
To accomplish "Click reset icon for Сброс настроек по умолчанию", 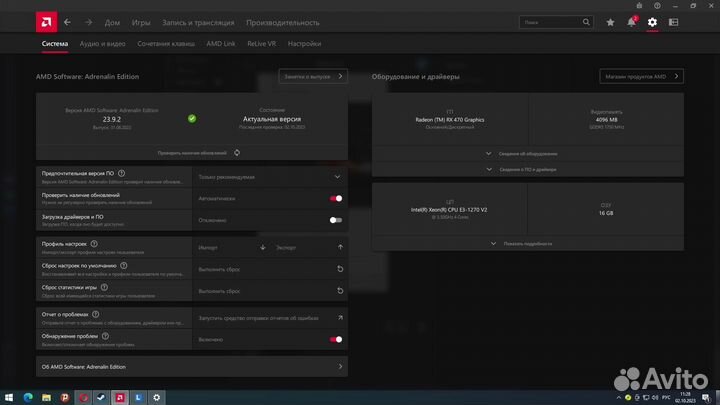I will [340, 269].
